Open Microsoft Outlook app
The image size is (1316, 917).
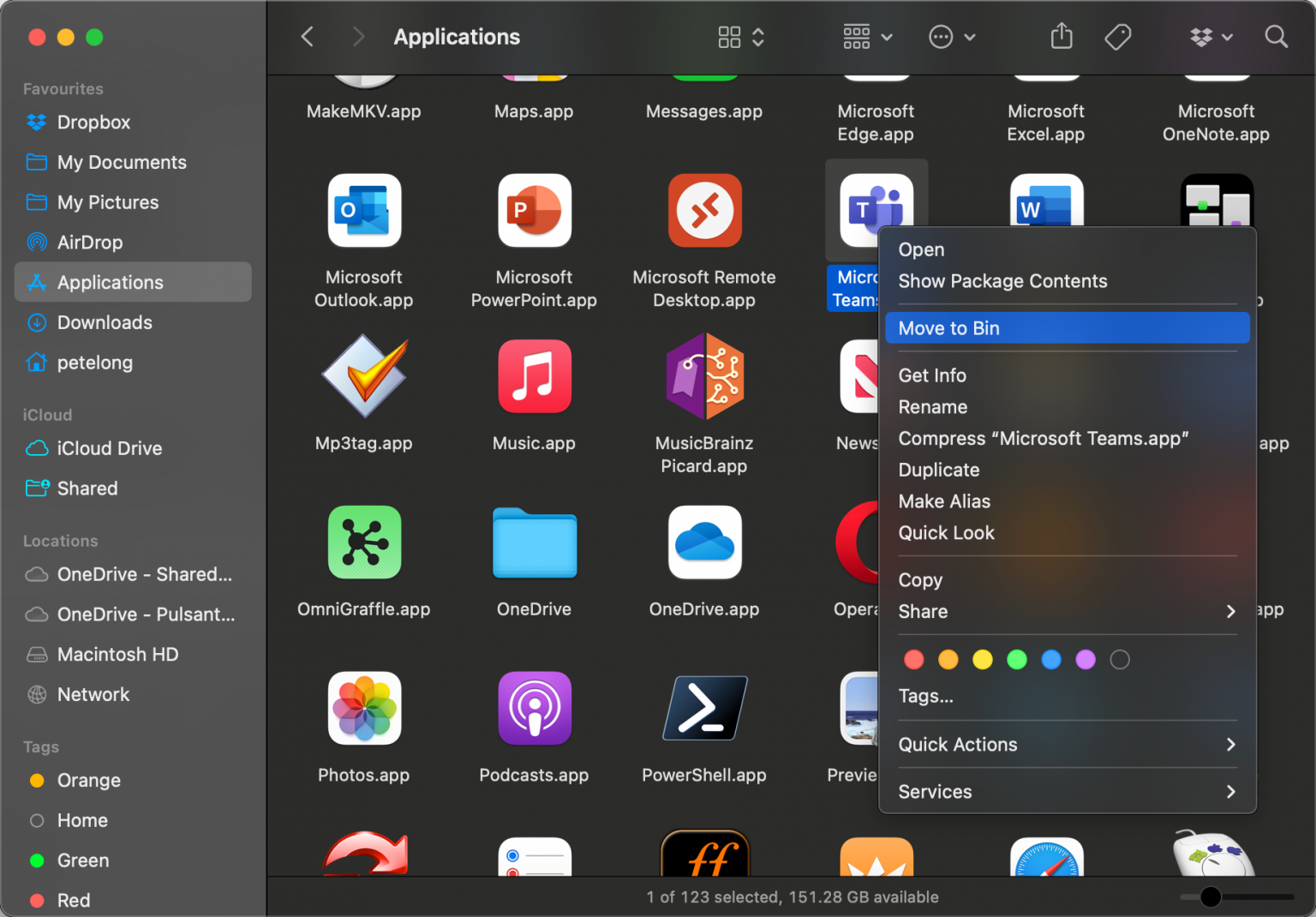coord(364,211)
